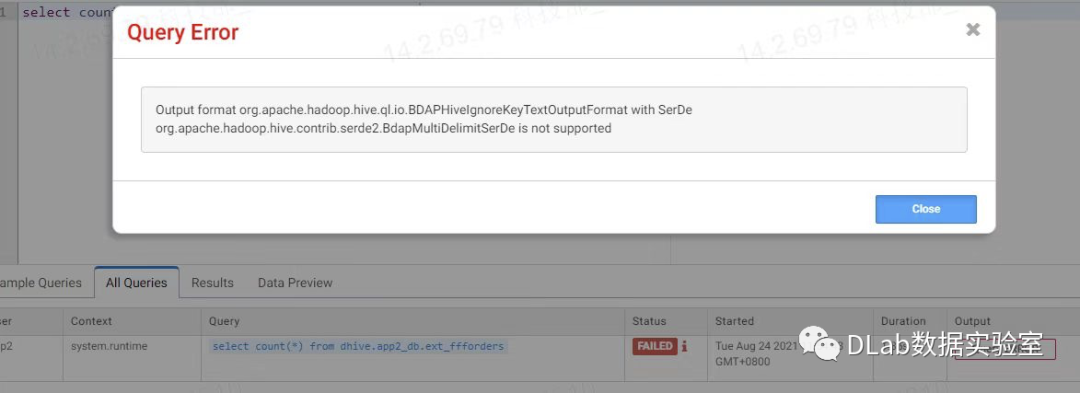
Task: Click the system.runtime context cell
Action: tap(109, 346)
